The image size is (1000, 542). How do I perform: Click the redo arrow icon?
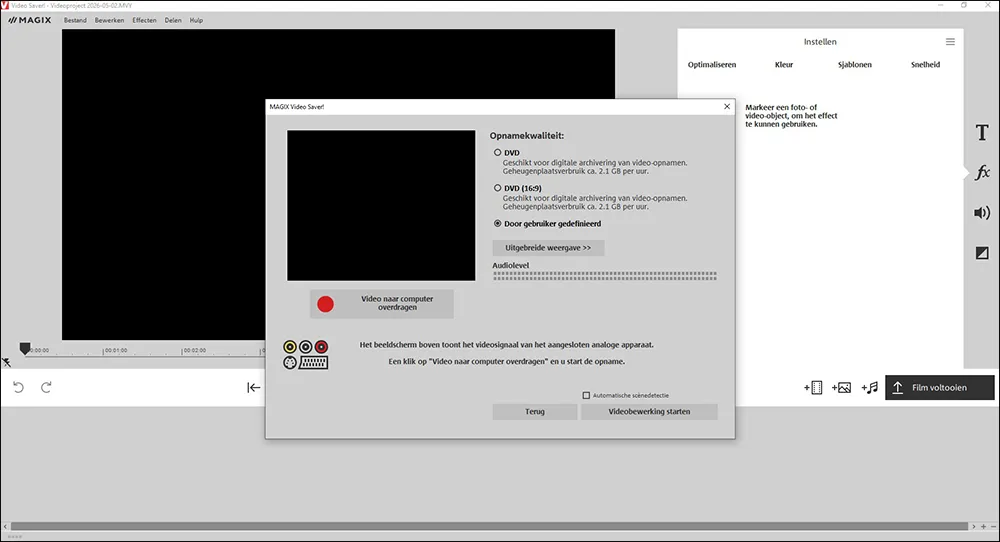pos(46,387)
